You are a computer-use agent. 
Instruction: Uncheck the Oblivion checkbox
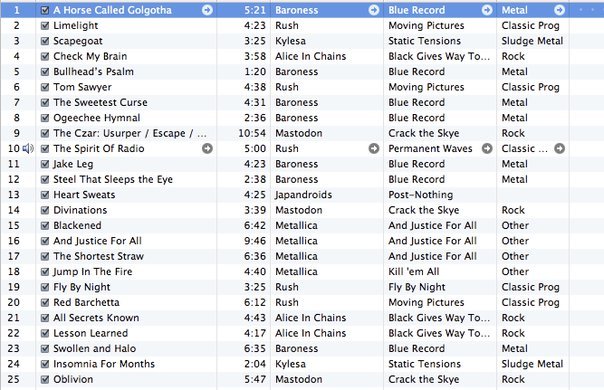(45, 379)
